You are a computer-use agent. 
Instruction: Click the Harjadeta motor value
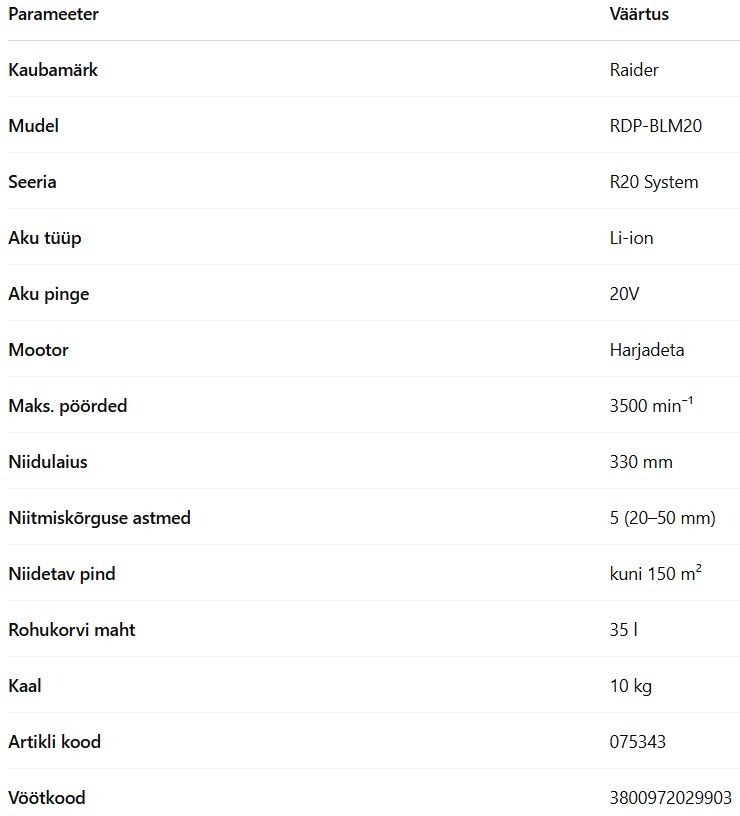[647, 350]
